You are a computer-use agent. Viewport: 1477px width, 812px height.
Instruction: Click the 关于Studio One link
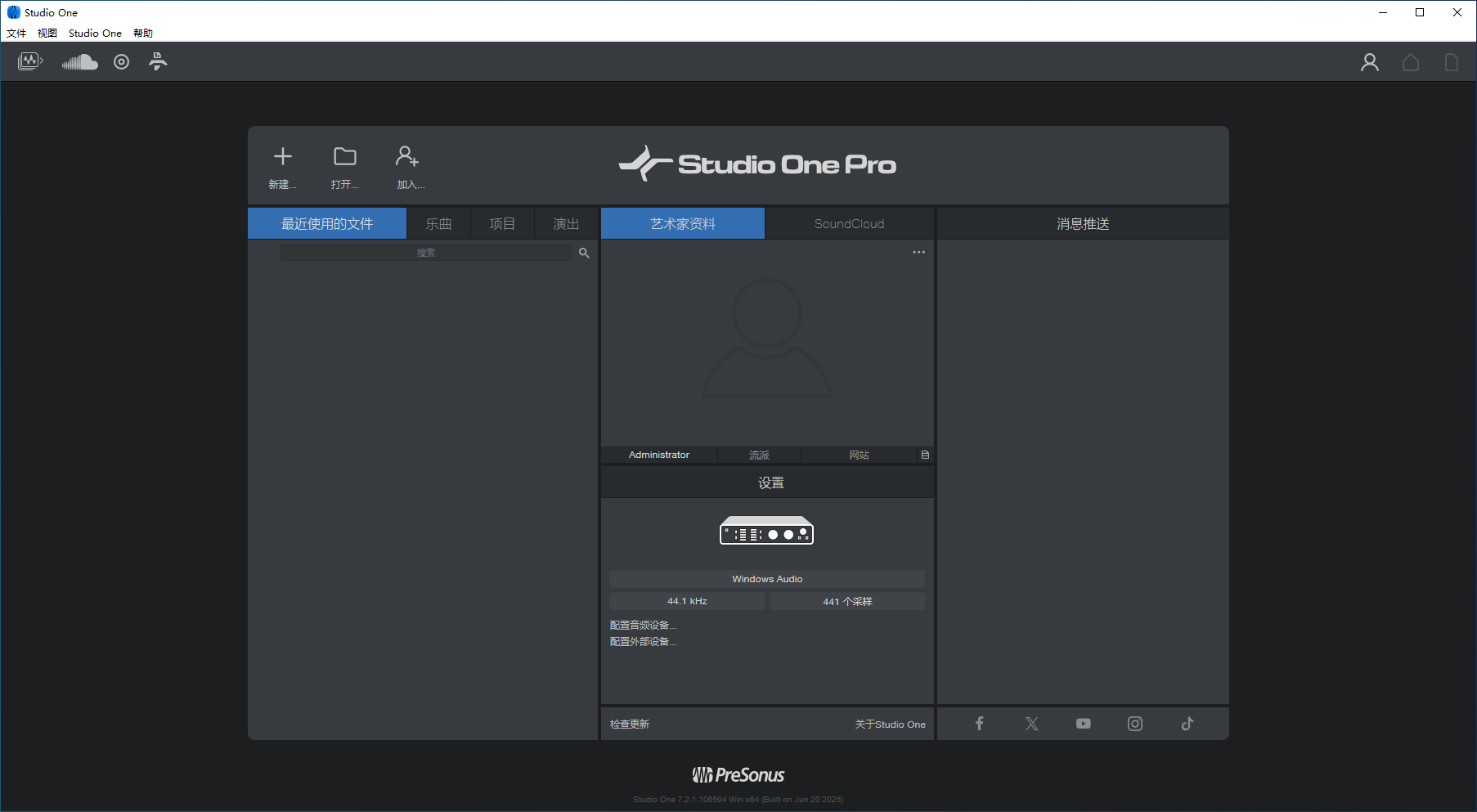tap(890, 725)
